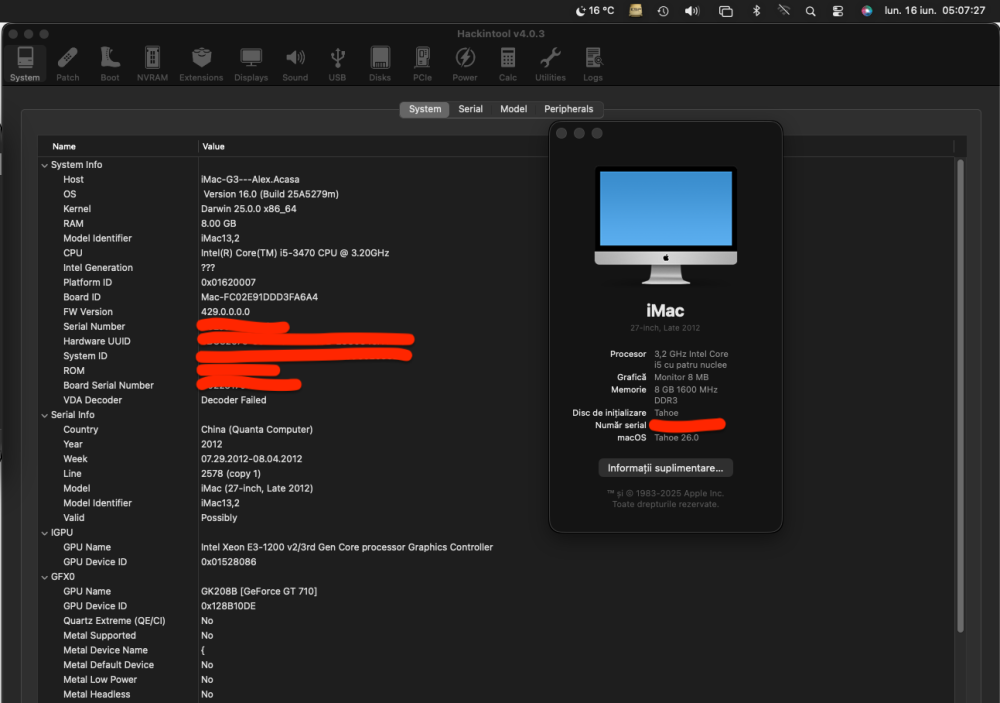Open the Power section

tap(465, 64)
